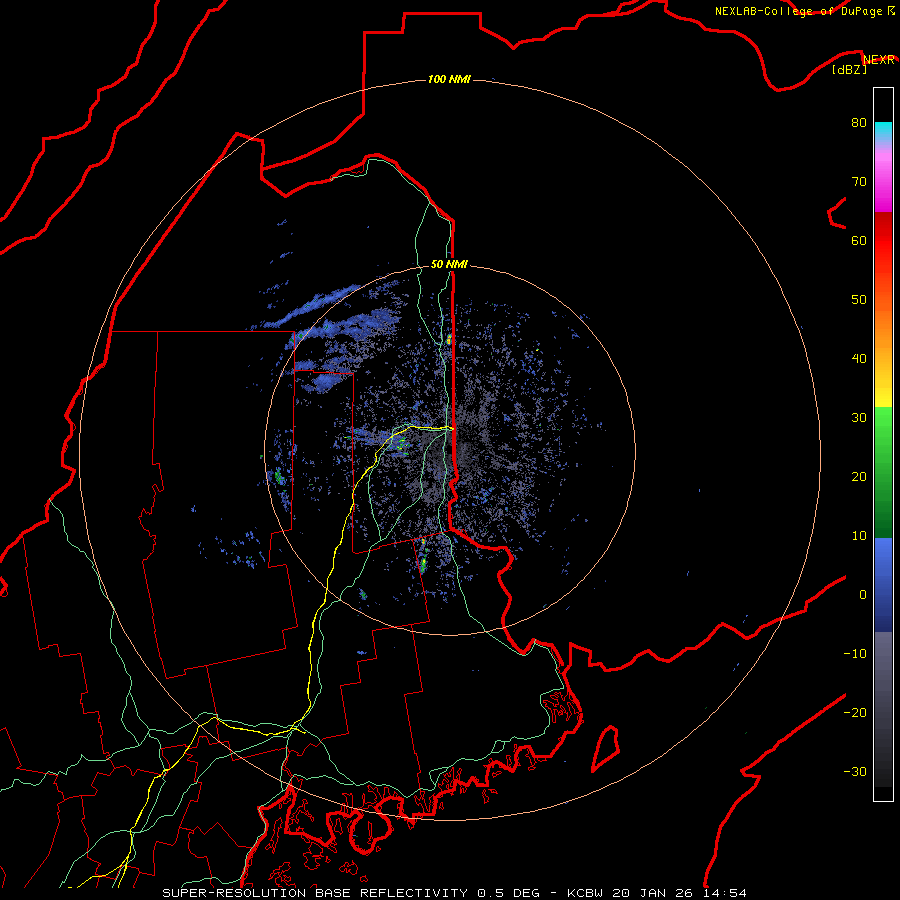The height and width of the screenshot is (900, 900).
Task: Click the green segment of the color bar
Action: coord(883,472)
